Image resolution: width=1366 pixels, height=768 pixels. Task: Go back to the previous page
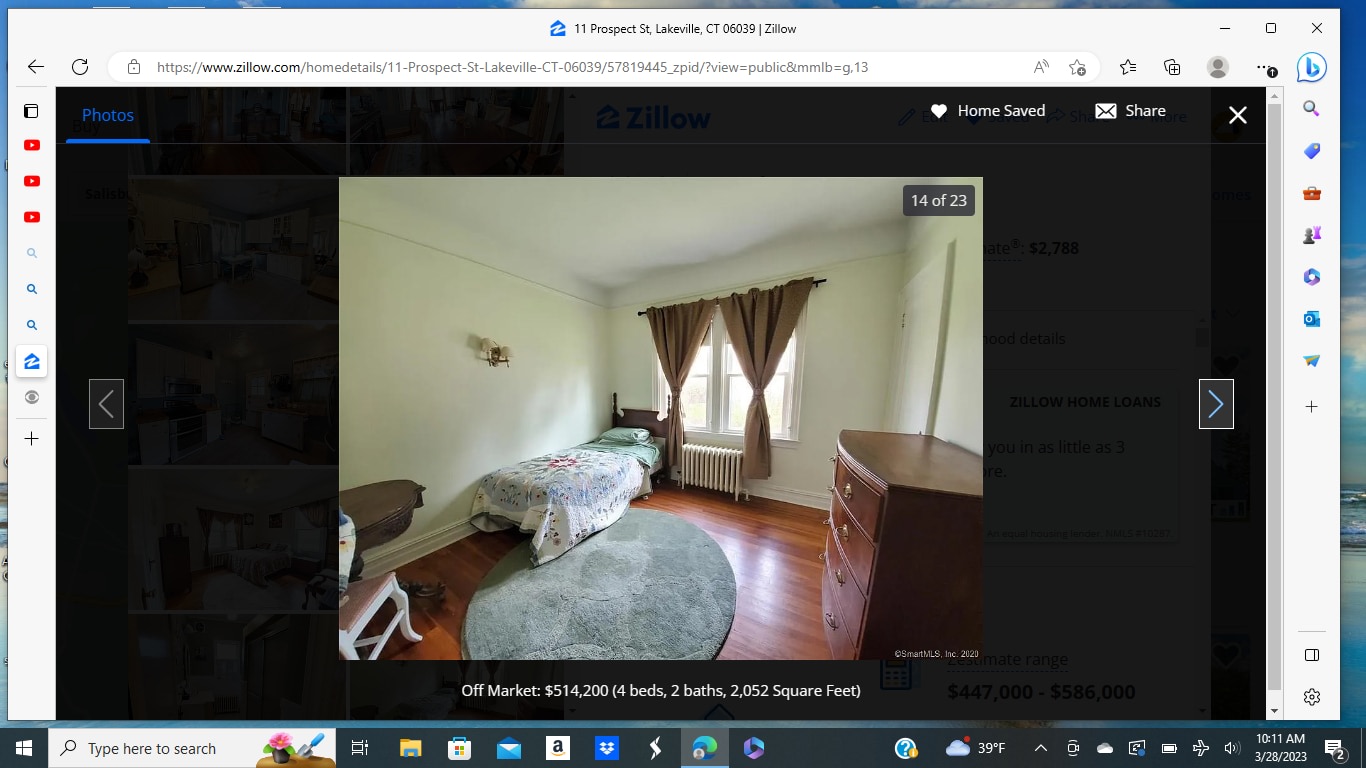coord(36,67)
